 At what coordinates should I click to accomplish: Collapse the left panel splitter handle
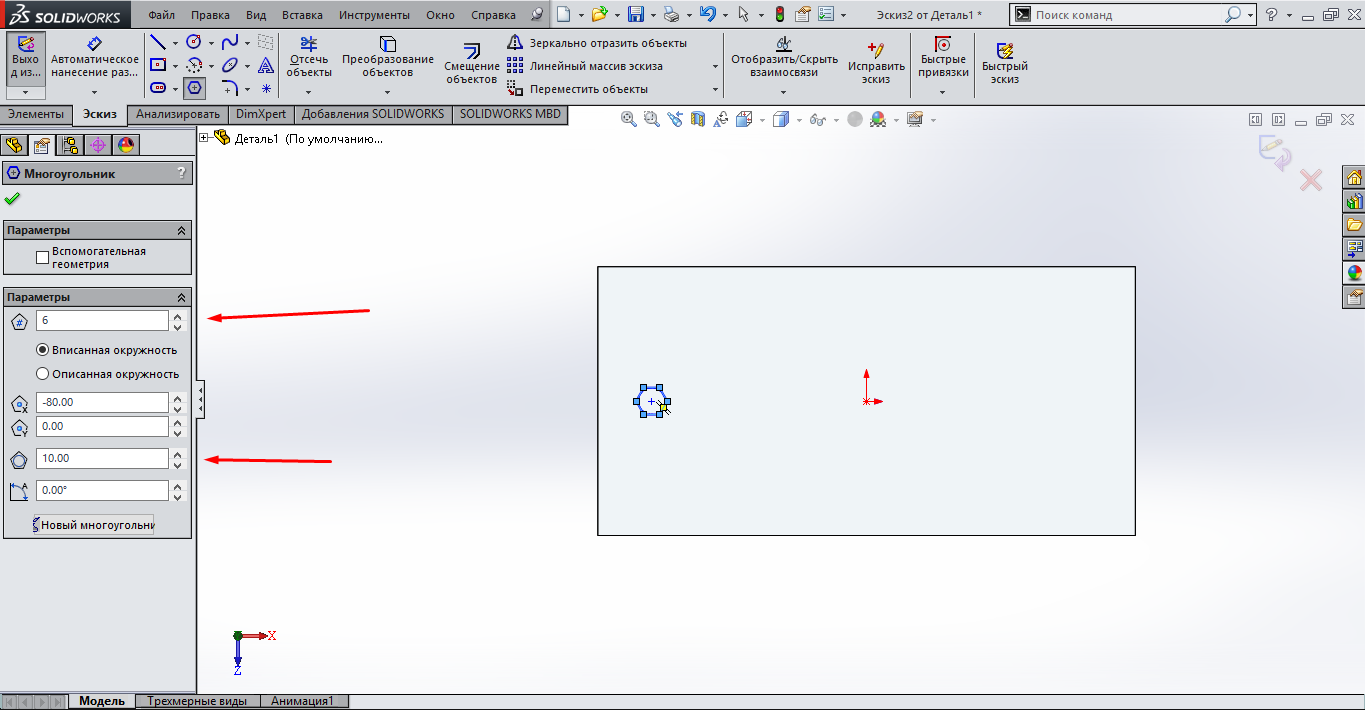coord(201,399)
